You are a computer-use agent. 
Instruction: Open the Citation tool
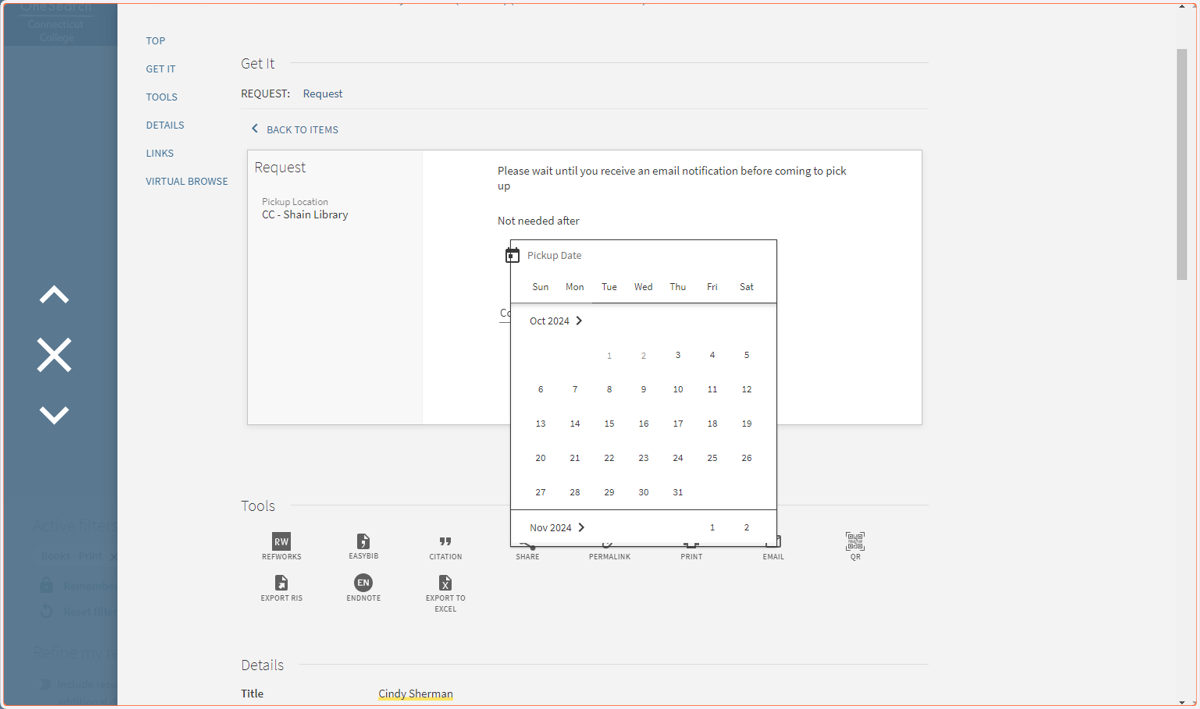(x=445, y=546)
